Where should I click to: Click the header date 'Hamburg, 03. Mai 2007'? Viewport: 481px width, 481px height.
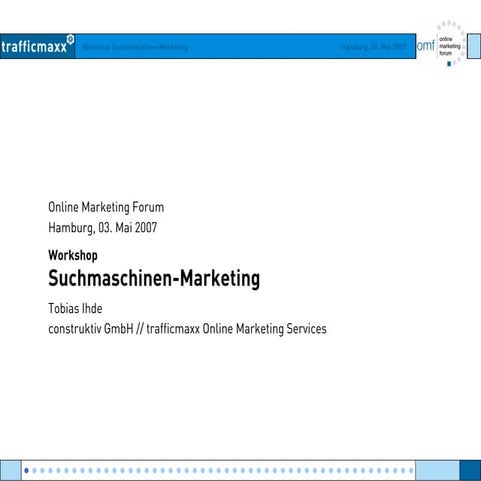coord(374,47)
